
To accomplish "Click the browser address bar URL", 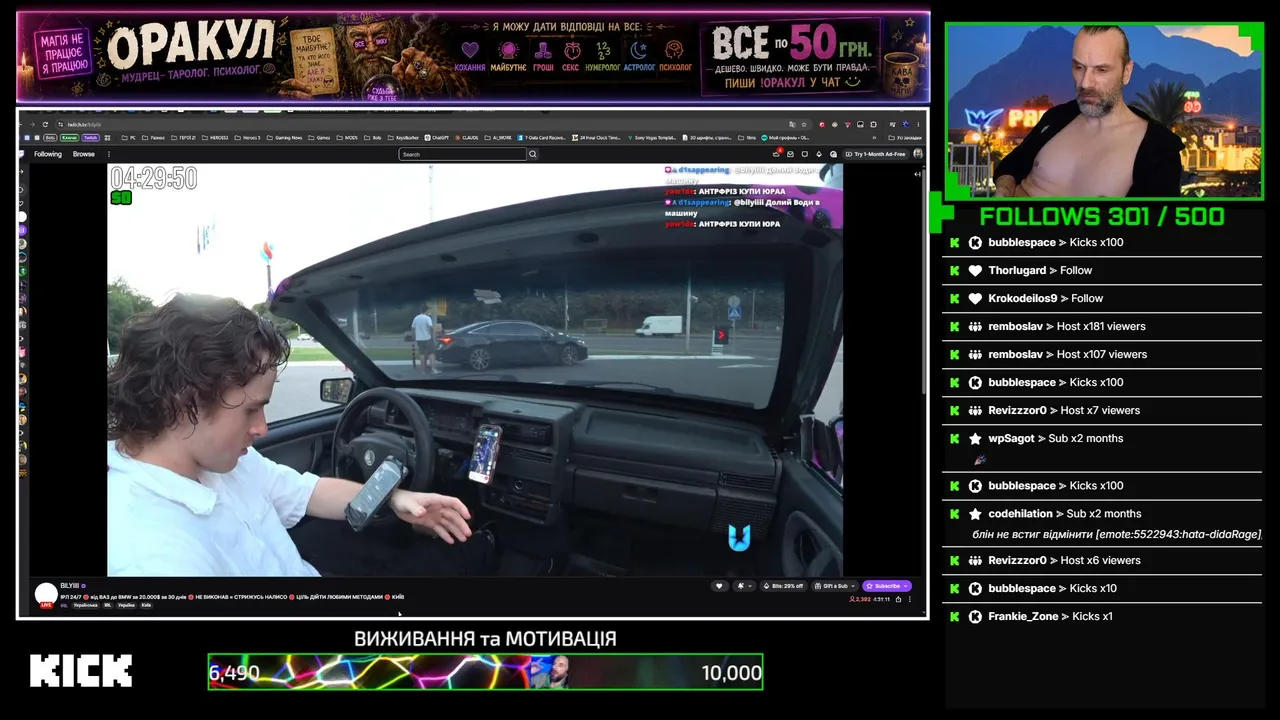I will (x=84, y=124).
